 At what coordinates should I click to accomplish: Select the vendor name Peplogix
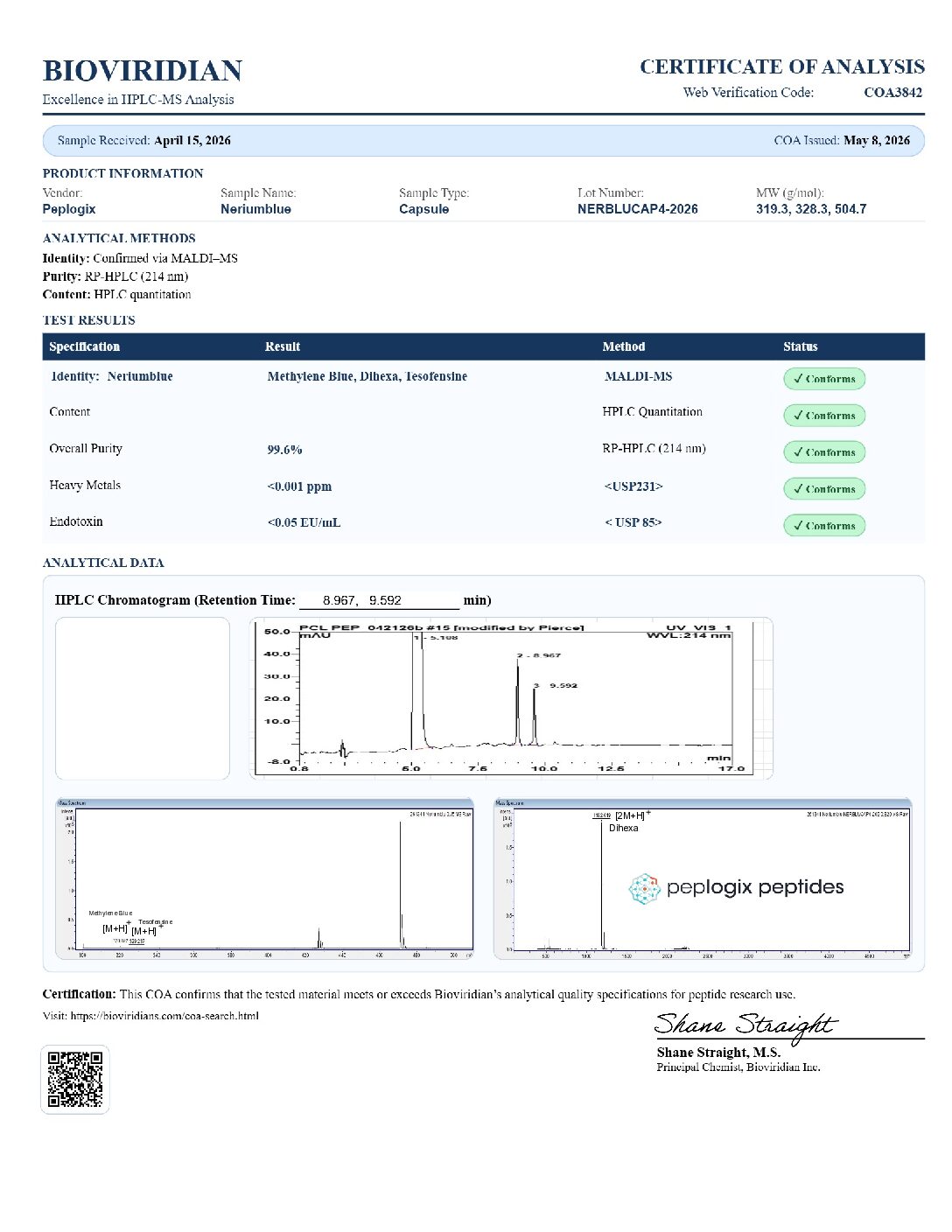tap(69, 209)
